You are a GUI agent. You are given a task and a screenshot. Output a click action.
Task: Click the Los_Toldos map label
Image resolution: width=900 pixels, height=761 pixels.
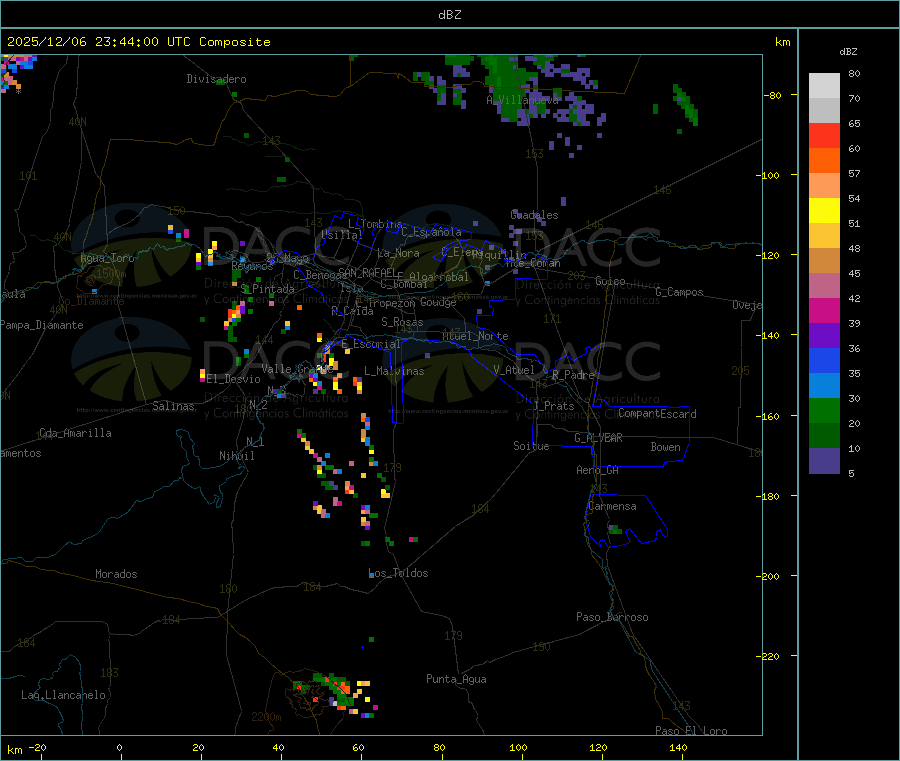point(398,573)
